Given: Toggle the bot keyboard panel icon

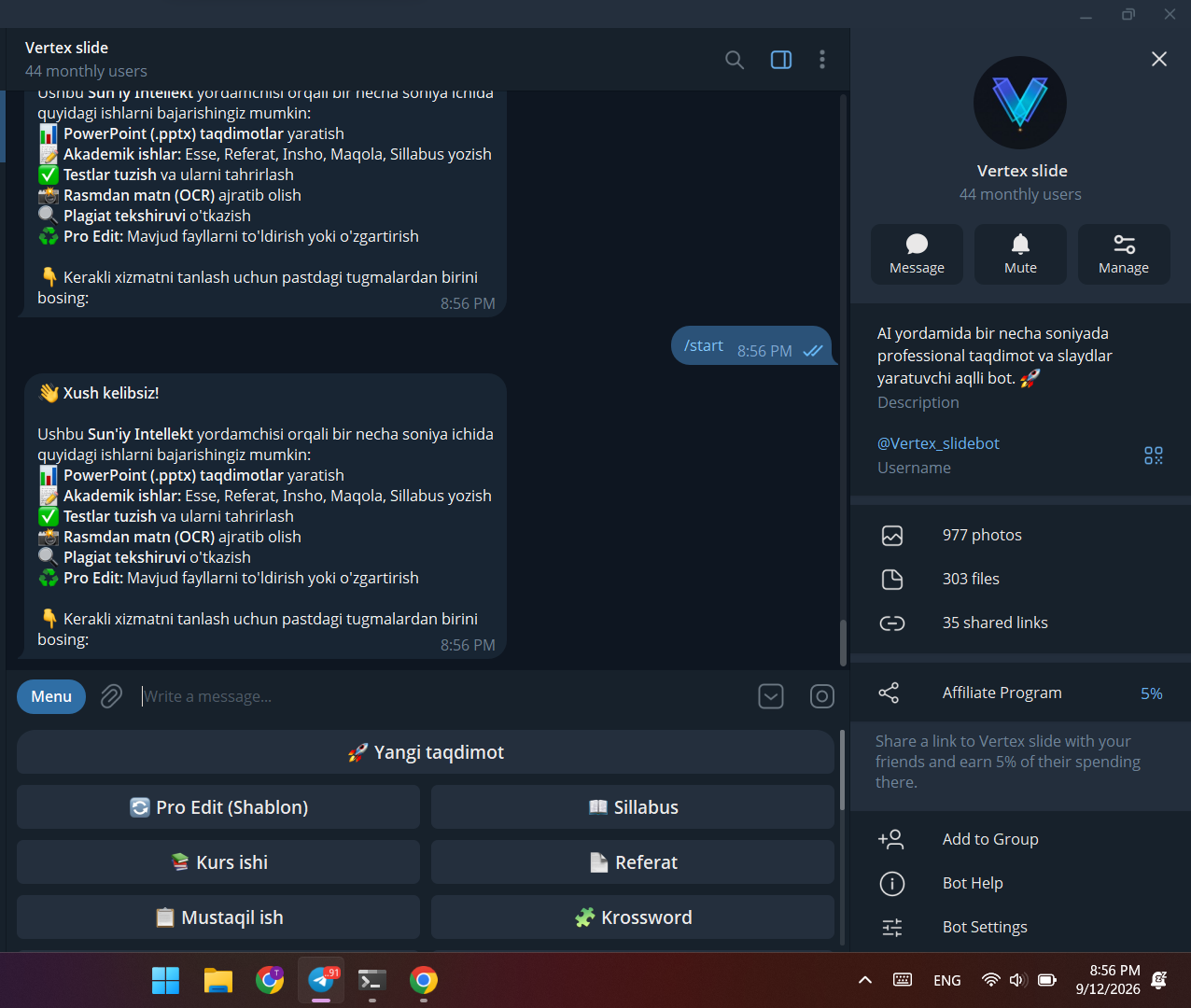Looking at the screenshot, I should (771, 696).
